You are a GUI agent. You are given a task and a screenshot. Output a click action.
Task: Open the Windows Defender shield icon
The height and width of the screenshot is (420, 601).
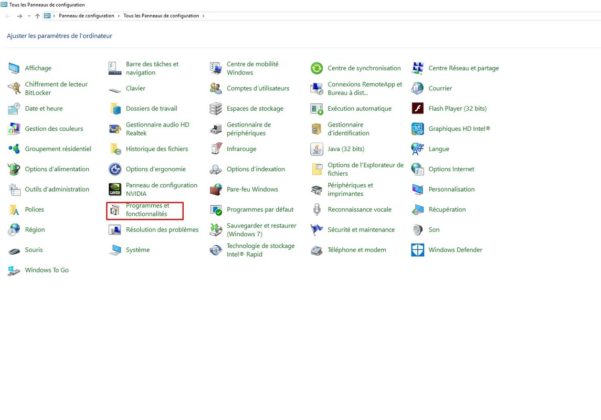point(418,250)
